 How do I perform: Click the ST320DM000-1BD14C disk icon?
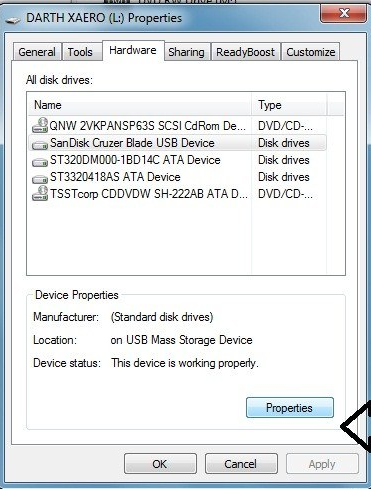click(40, 162)
